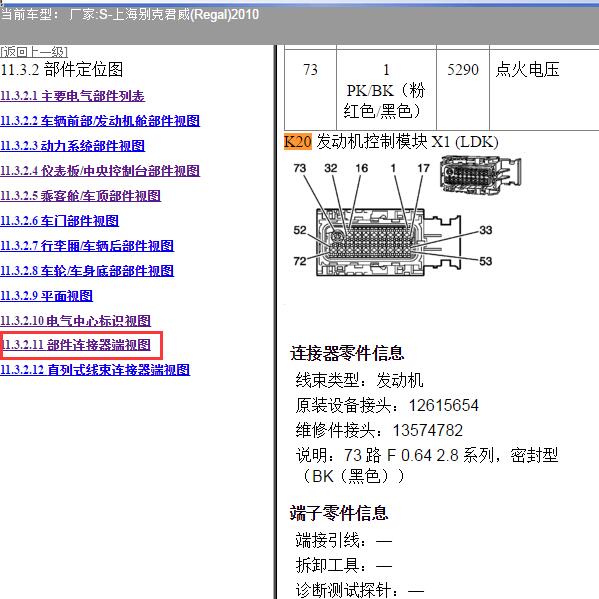Click OEM connector number 12615654

click(x=444, y=405)
